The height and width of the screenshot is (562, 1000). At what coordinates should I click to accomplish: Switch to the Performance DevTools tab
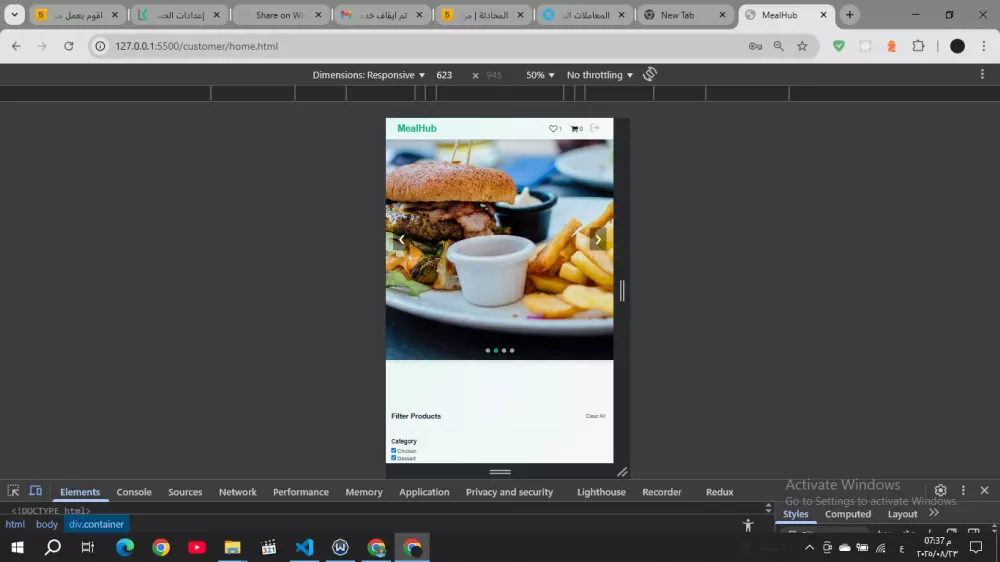[300, 492]
